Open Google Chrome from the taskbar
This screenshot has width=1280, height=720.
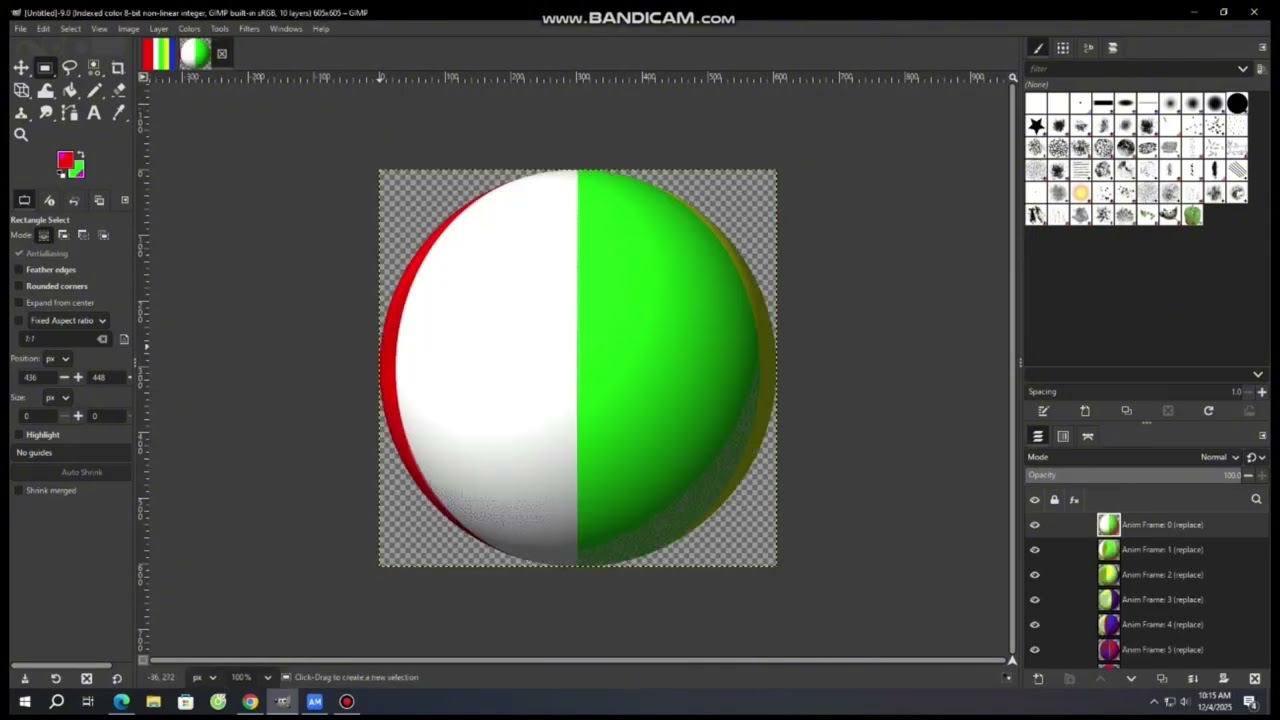click(x=250, y=702)
